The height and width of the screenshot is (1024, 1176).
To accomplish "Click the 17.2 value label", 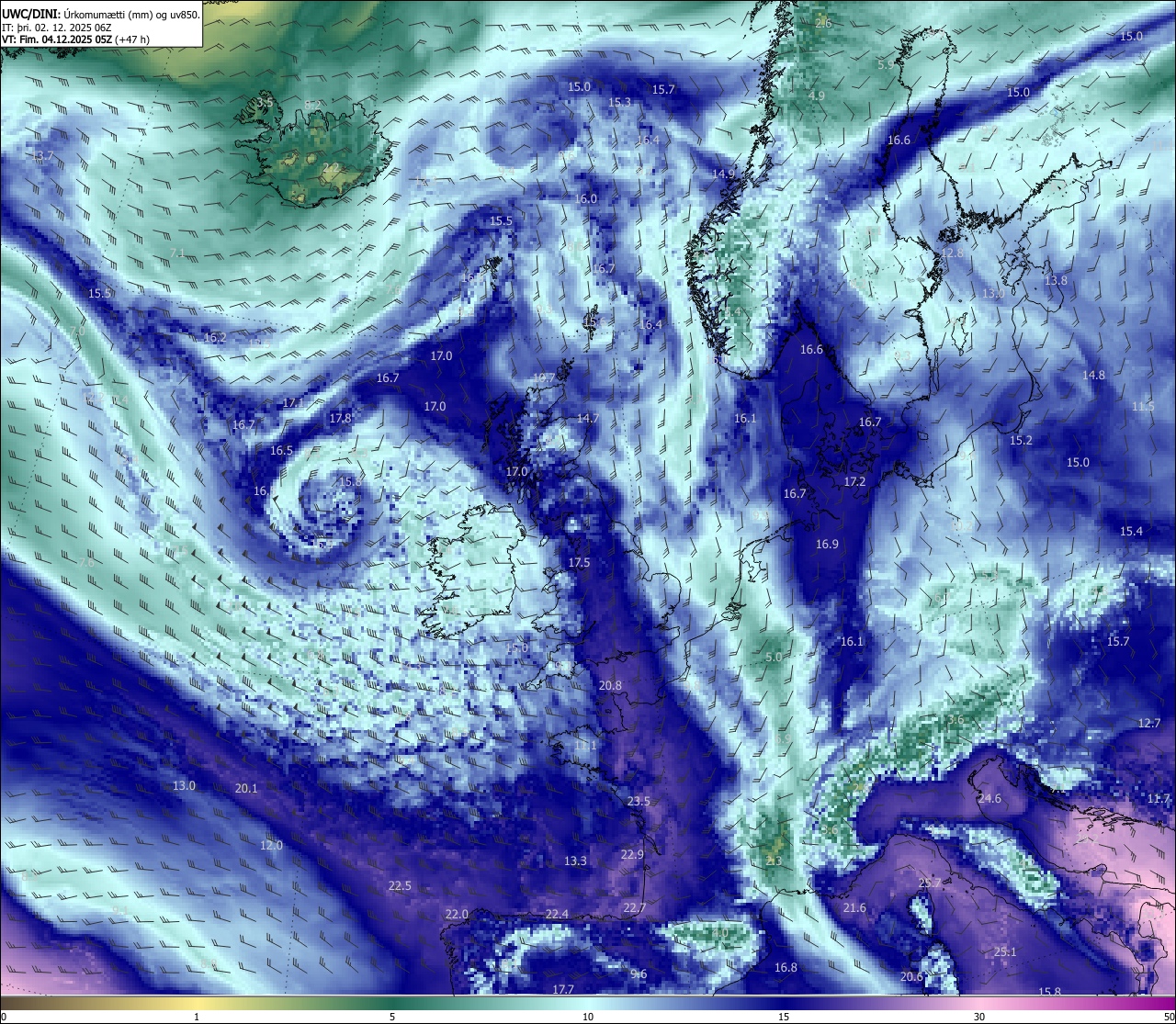I will (x=854, y=482).
